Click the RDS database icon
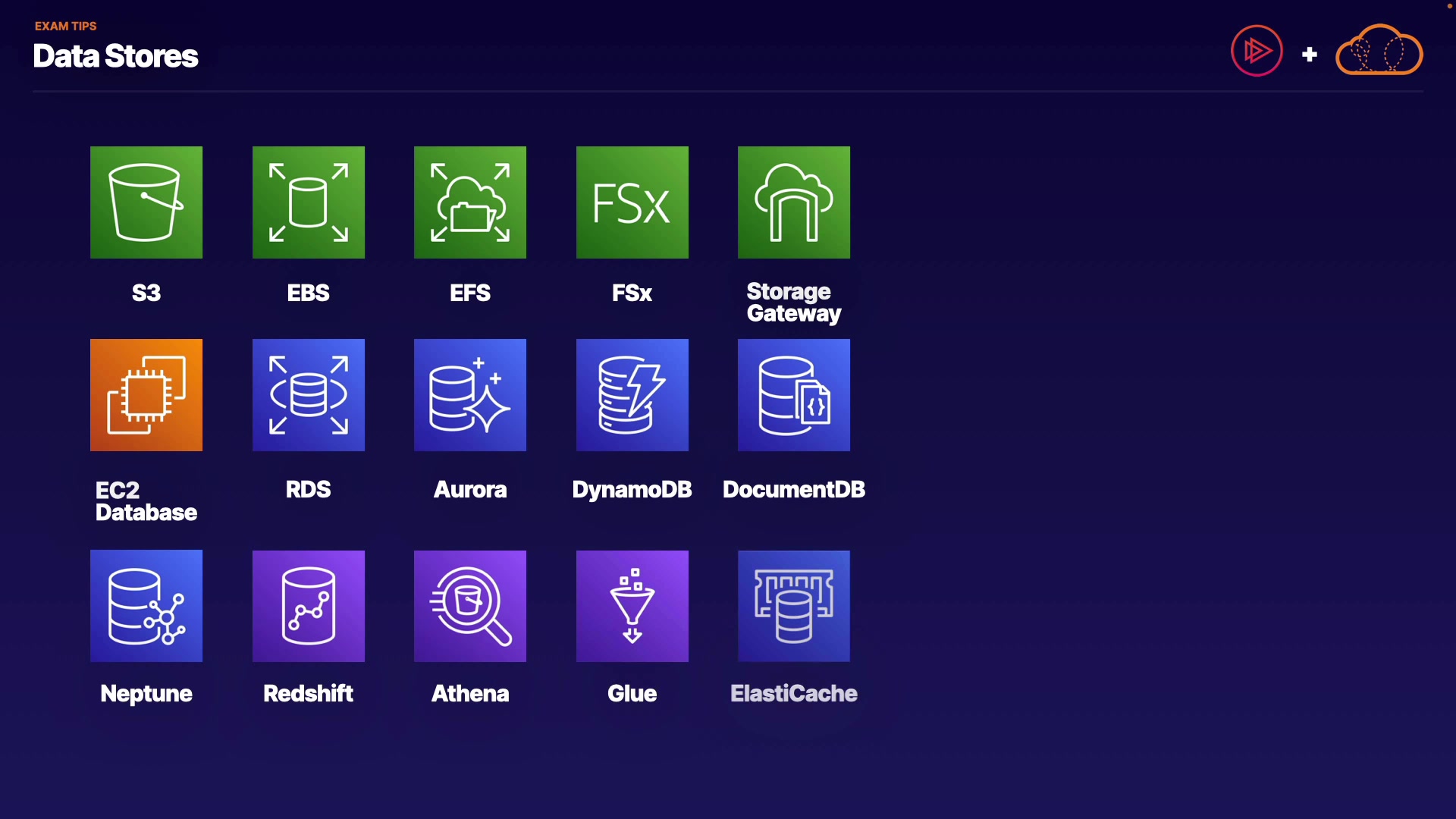Image resolution: width=1456 pixels, height=819 pixels. [x=309, y=395]
